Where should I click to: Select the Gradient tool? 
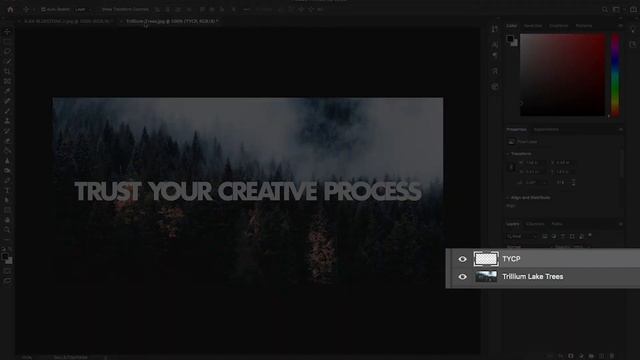point(7,151)
